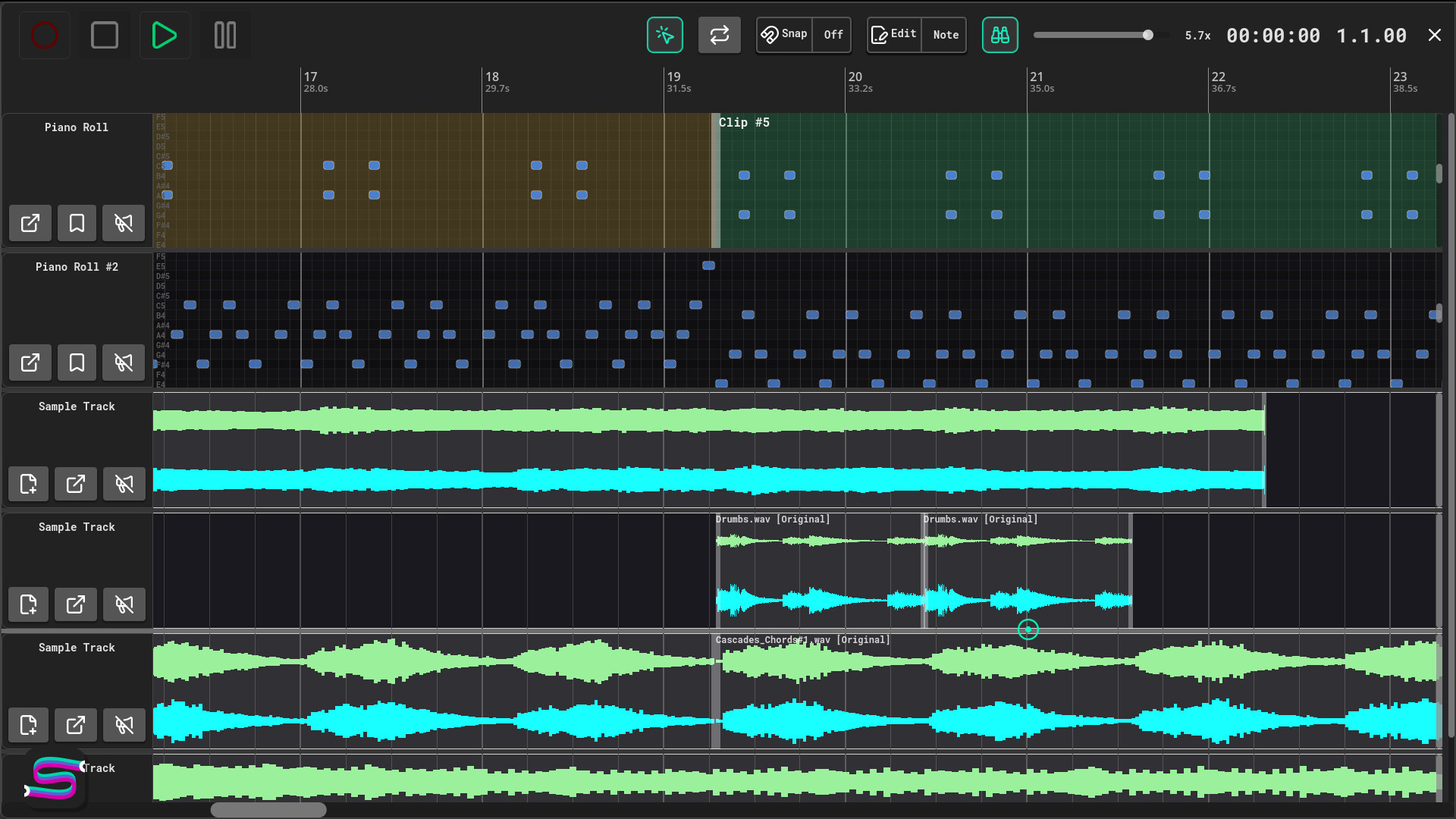
Task: Click the Stop playback button
Action: (x=104, y=35)
